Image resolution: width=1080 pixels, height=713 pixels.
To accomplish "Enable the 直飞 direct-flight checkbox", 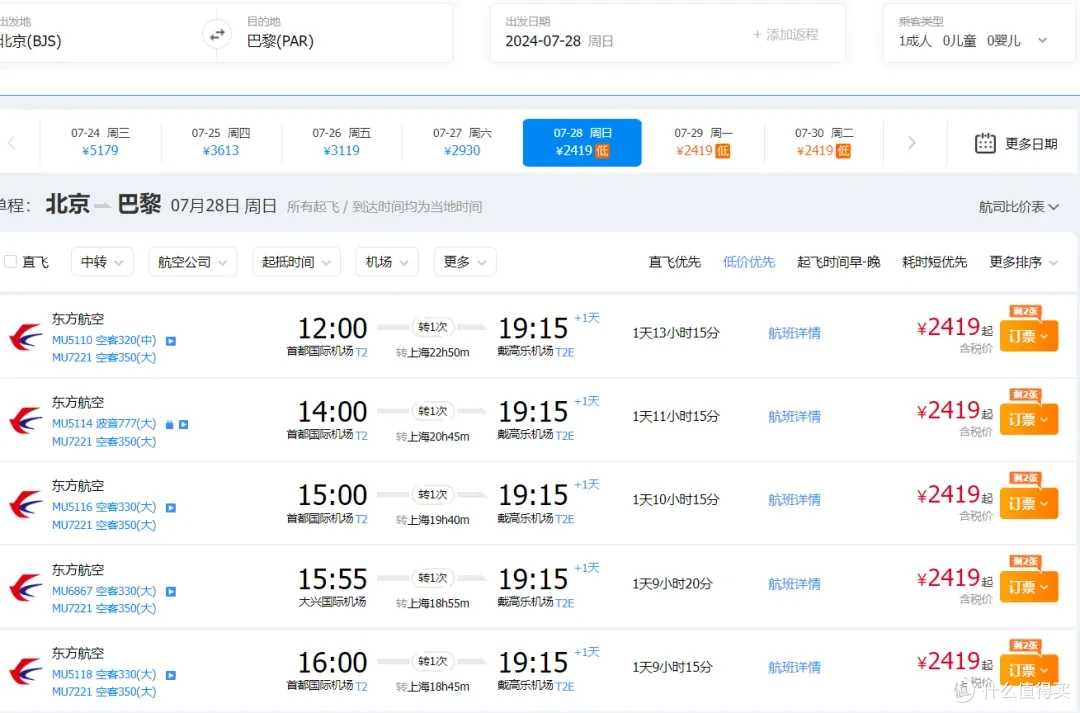I will pyautogui.click(x=10, y=262).
